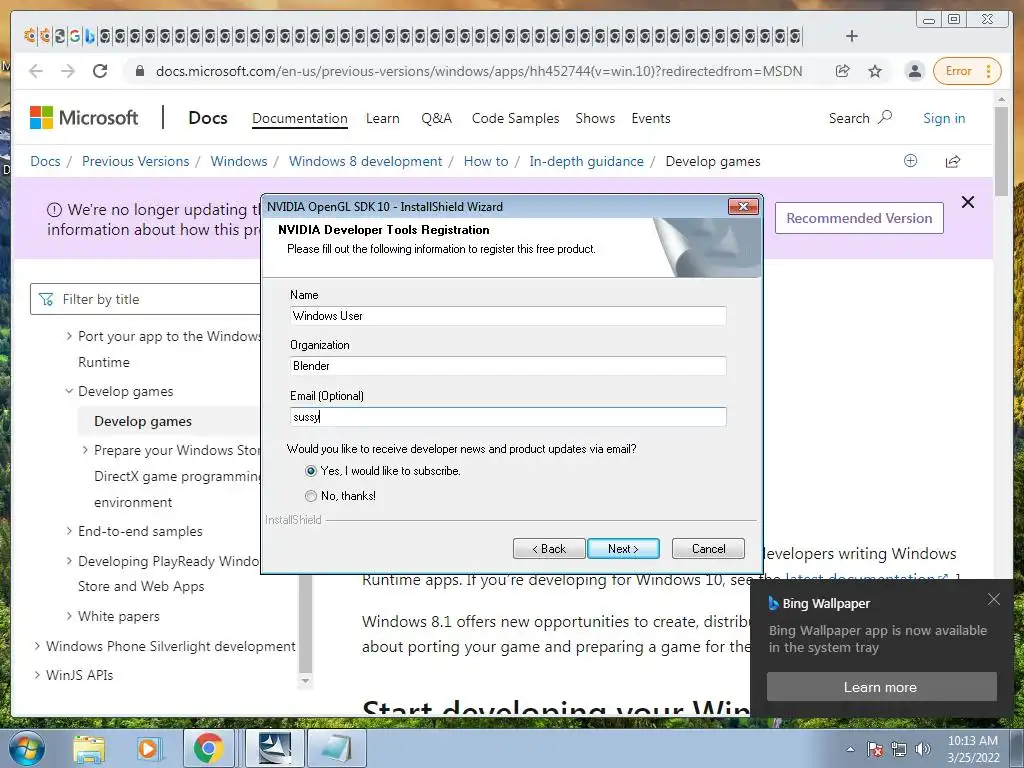Click the add to collection plus icon
Image resolution: width=1024 pixels, height=768 pixels.
pos(910,161)
